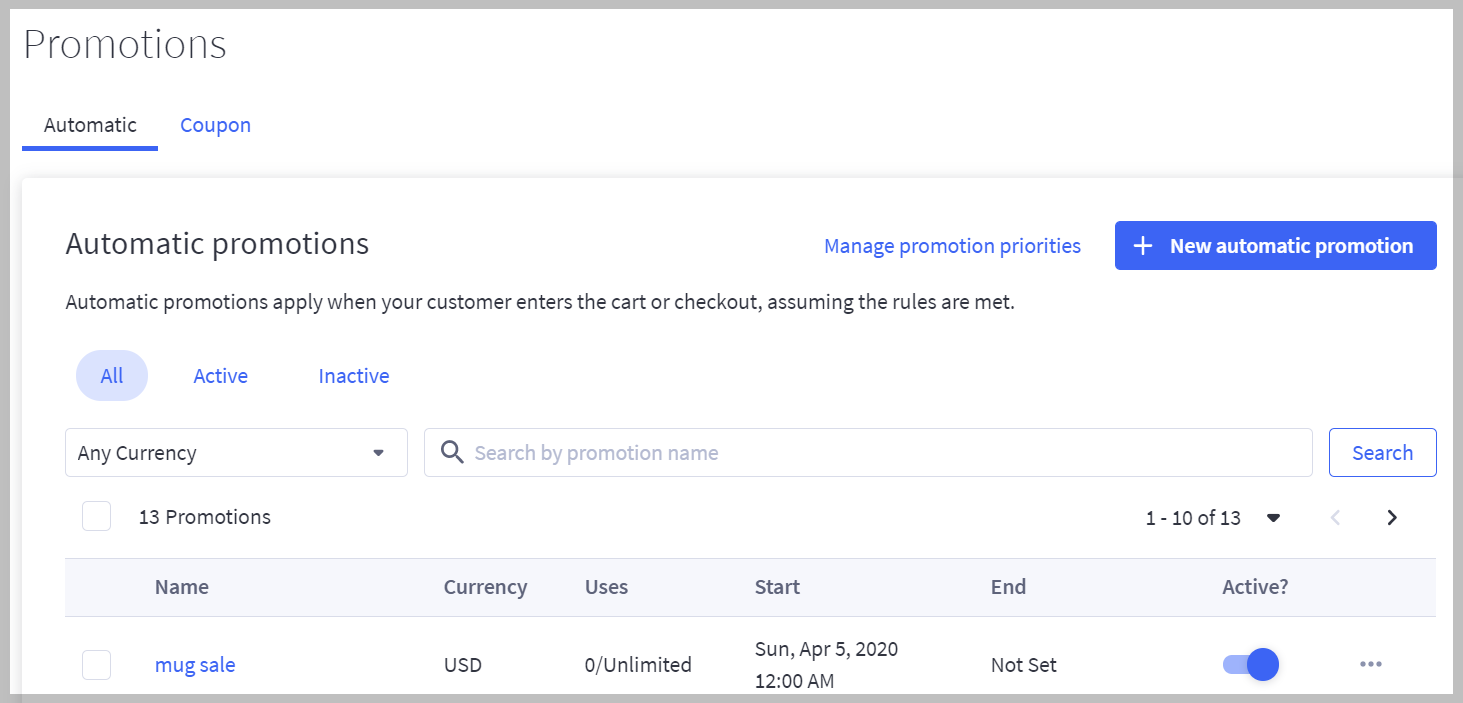1463x703 pixels.
Task: Filter promotions by Inactive
Action: tap(353, 375)
